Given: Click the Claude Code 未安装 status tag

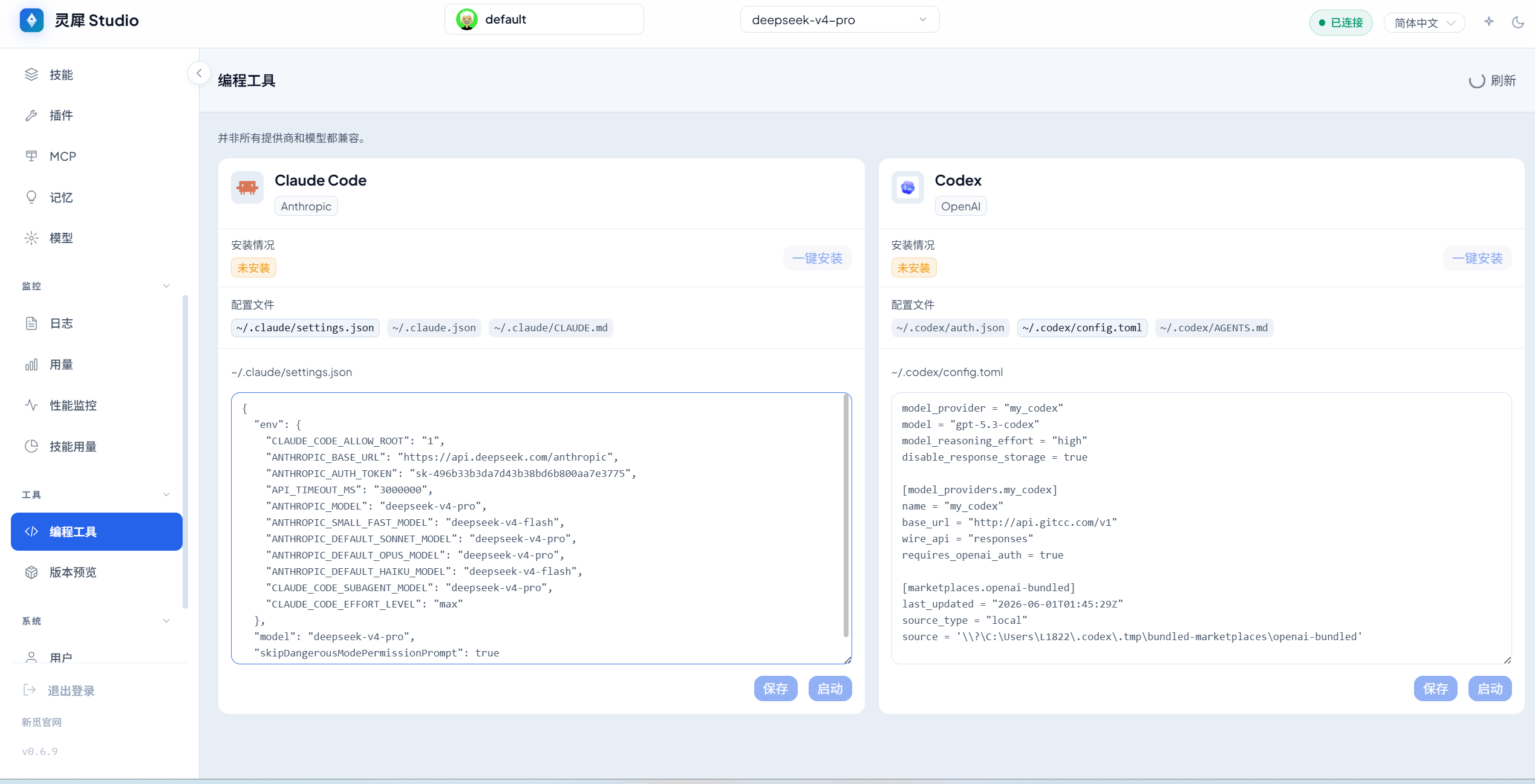Looking at the screenshot, I should 253,268.
